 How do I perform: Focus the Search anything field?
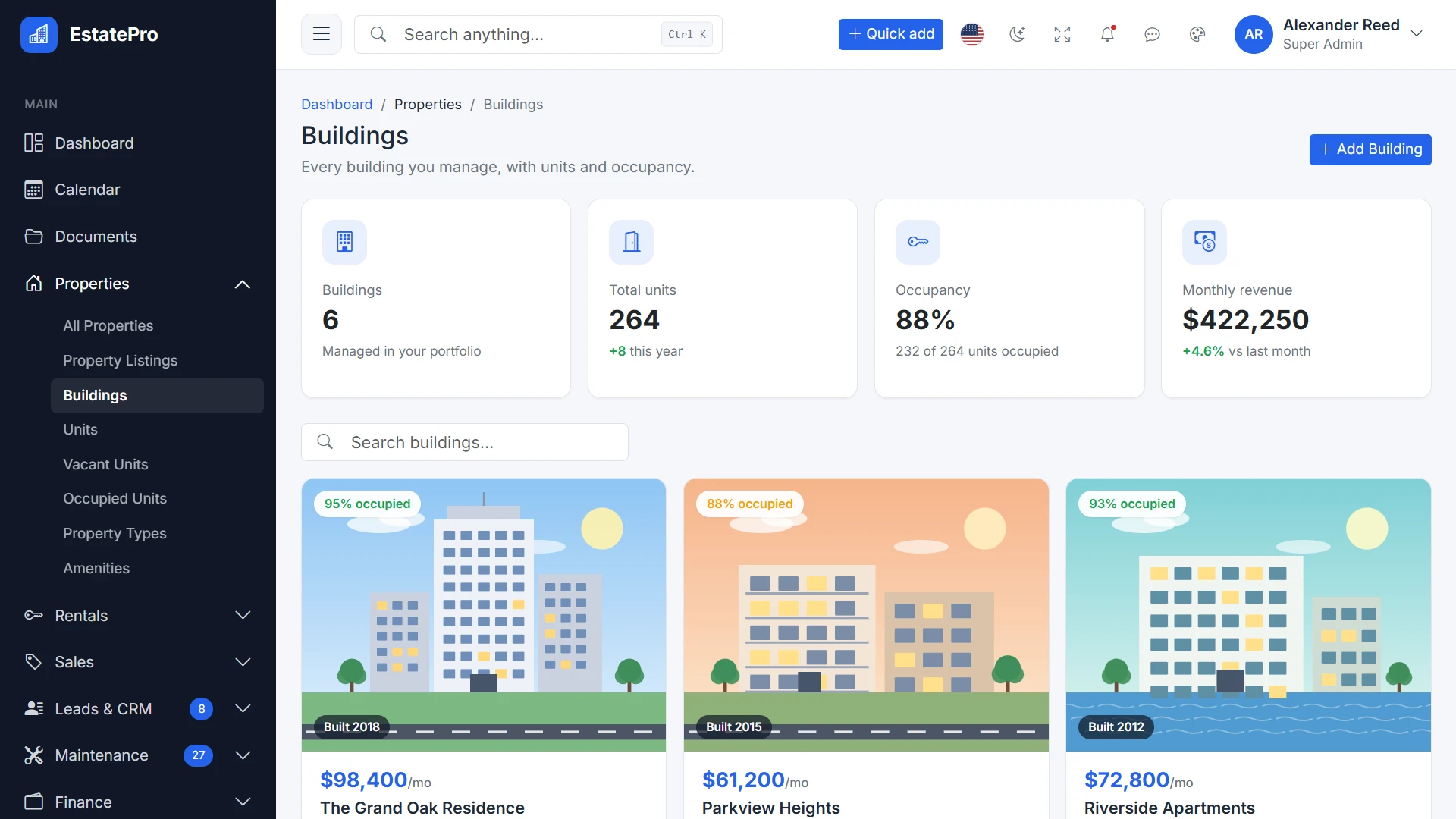(x=538, y=34)
